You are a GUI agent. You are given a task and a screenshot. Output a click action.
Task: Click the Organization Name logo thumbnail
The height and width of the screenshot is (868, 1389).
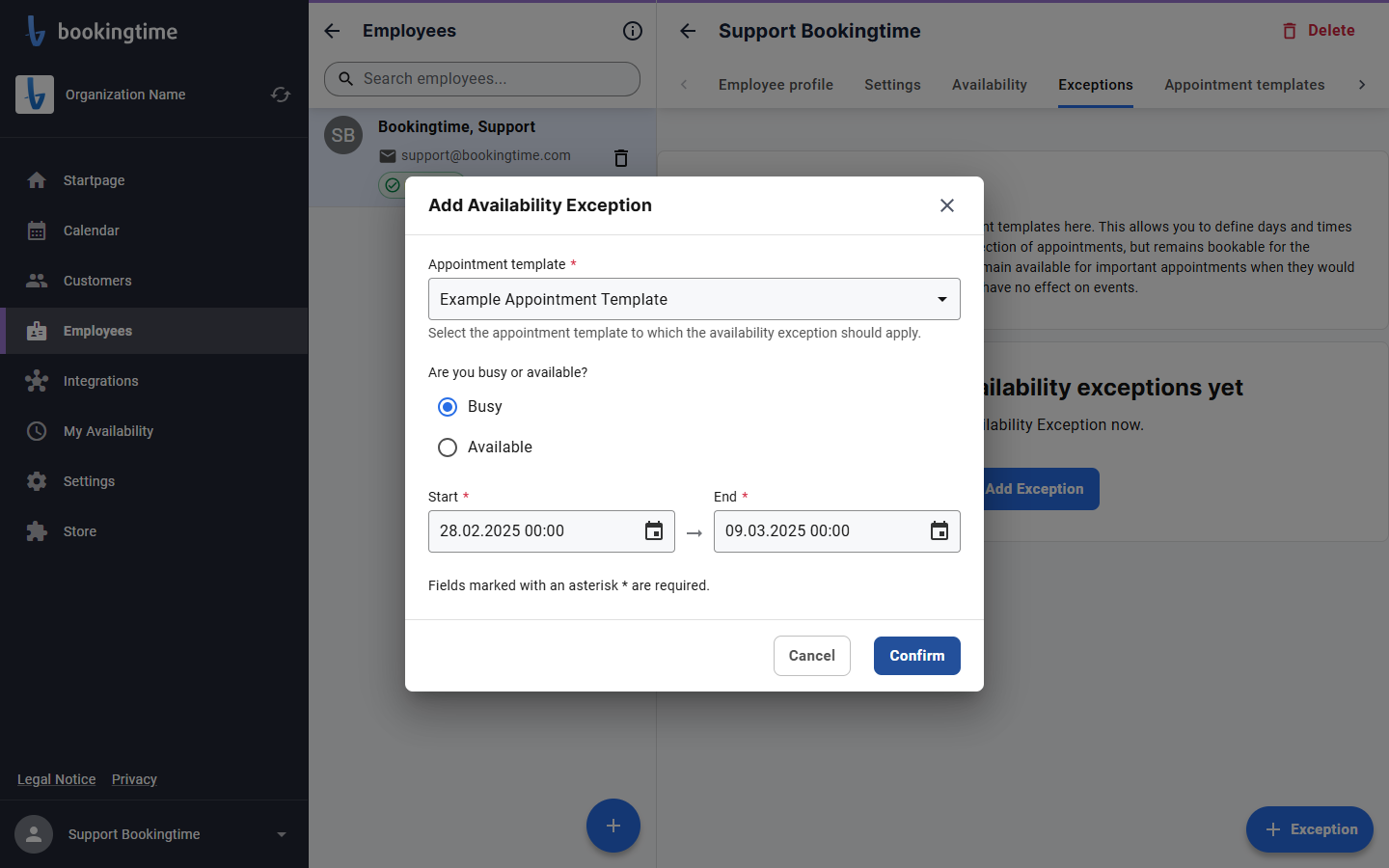(35, 95)
